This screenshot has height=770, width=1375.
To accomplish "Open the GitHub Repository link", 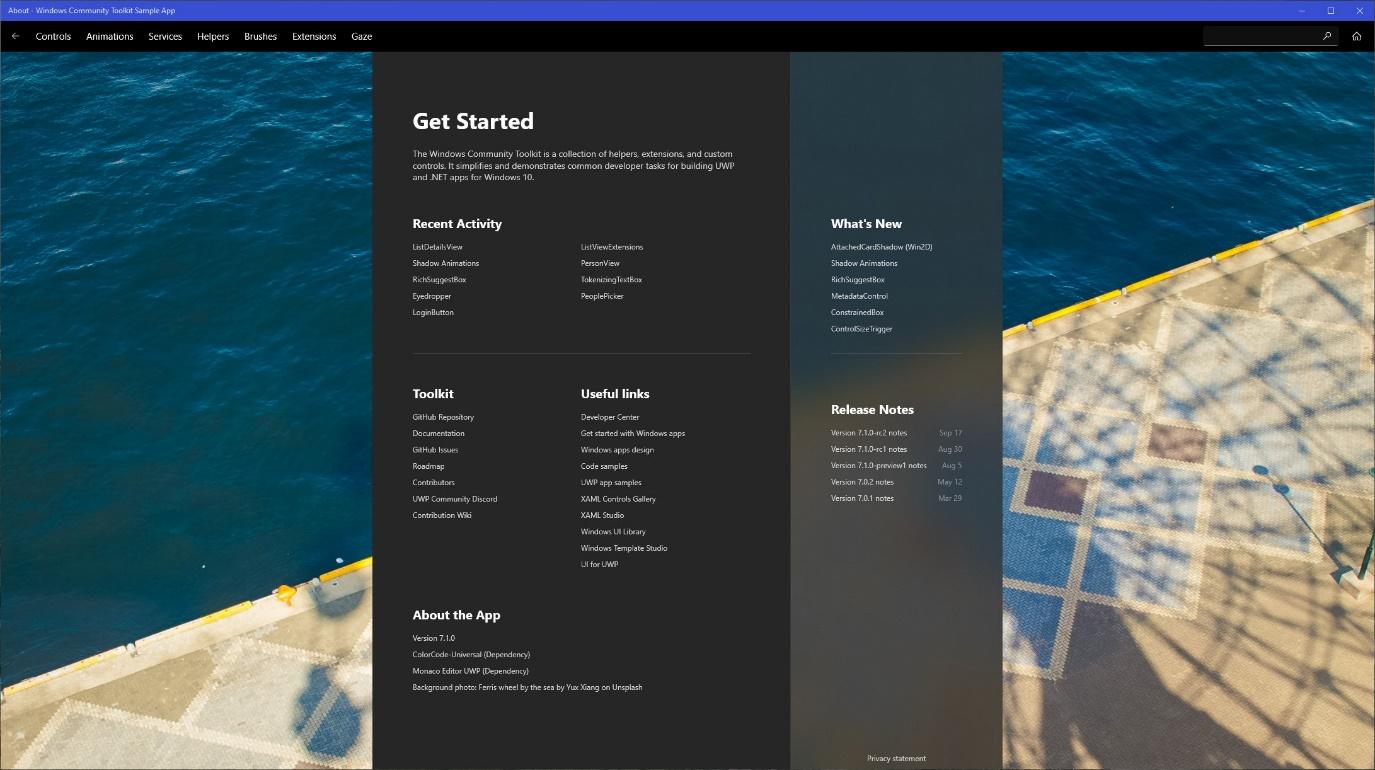I will (x=443, y=417).
